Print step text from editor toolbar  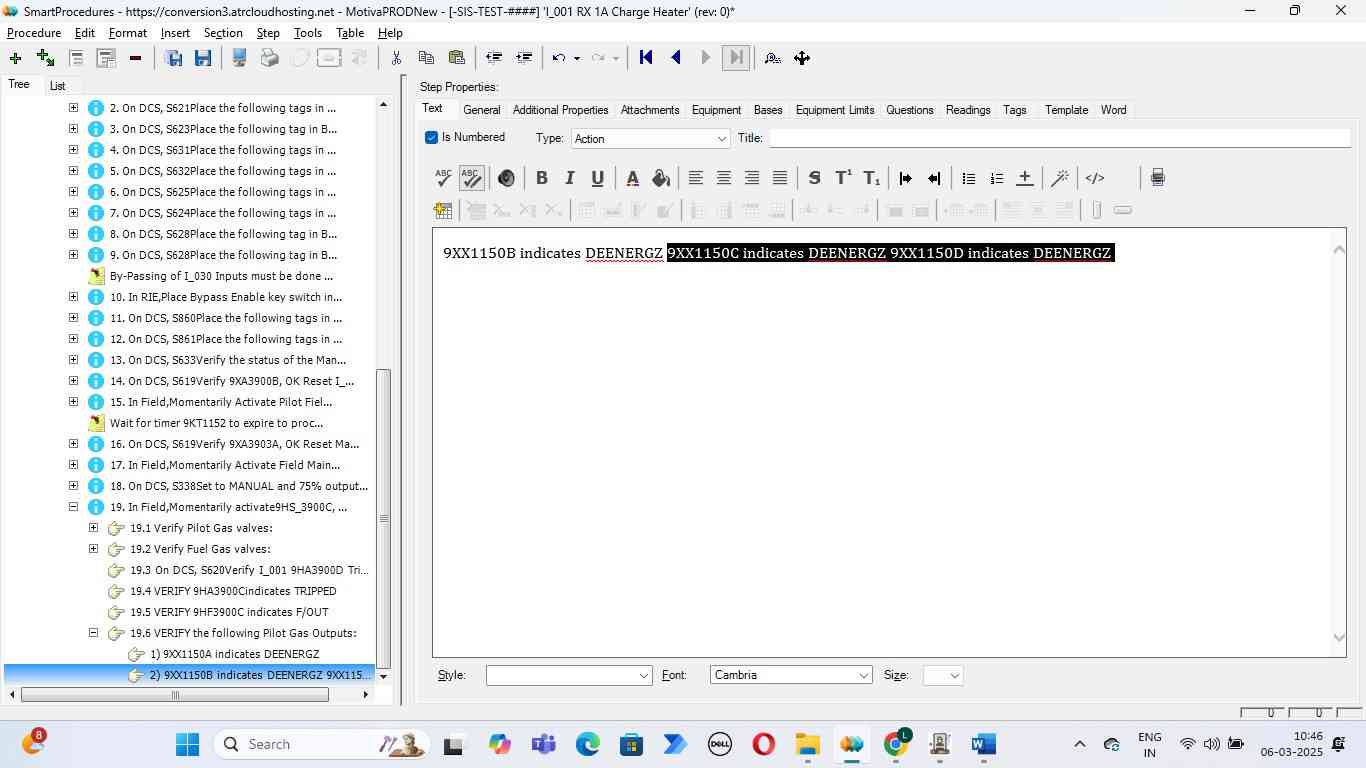pyautogui.click(x=1157, y=178)
